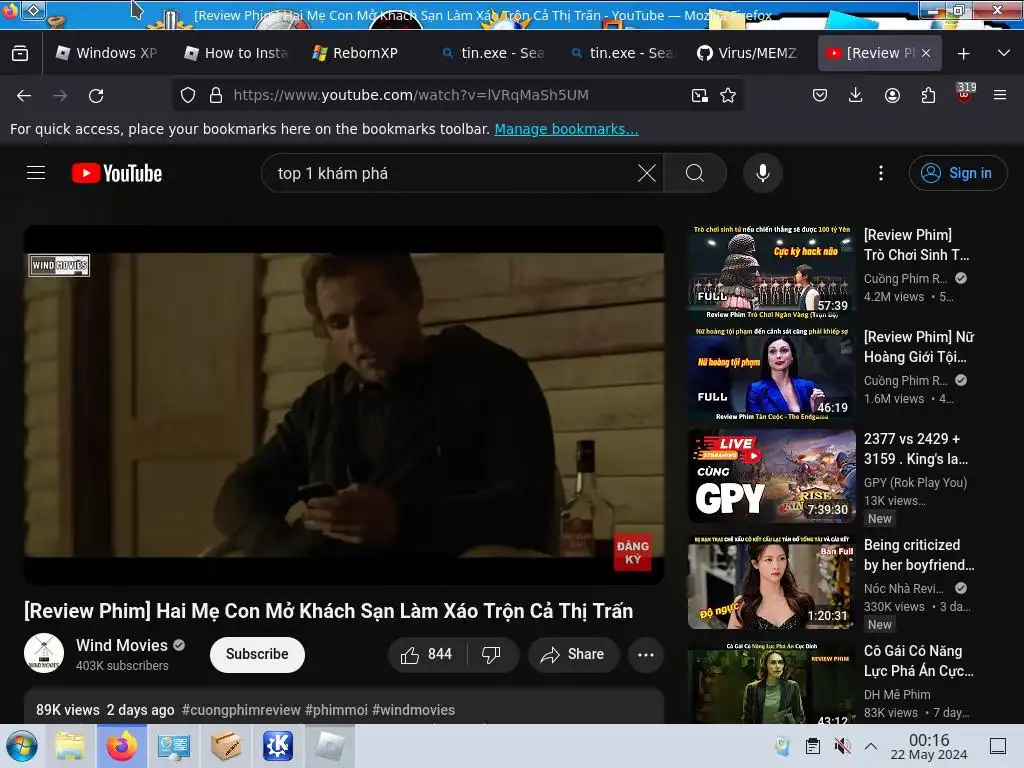Open the Firefox View icon
The width and height of the screenshot is (1024, 768).
click(20, 53)
